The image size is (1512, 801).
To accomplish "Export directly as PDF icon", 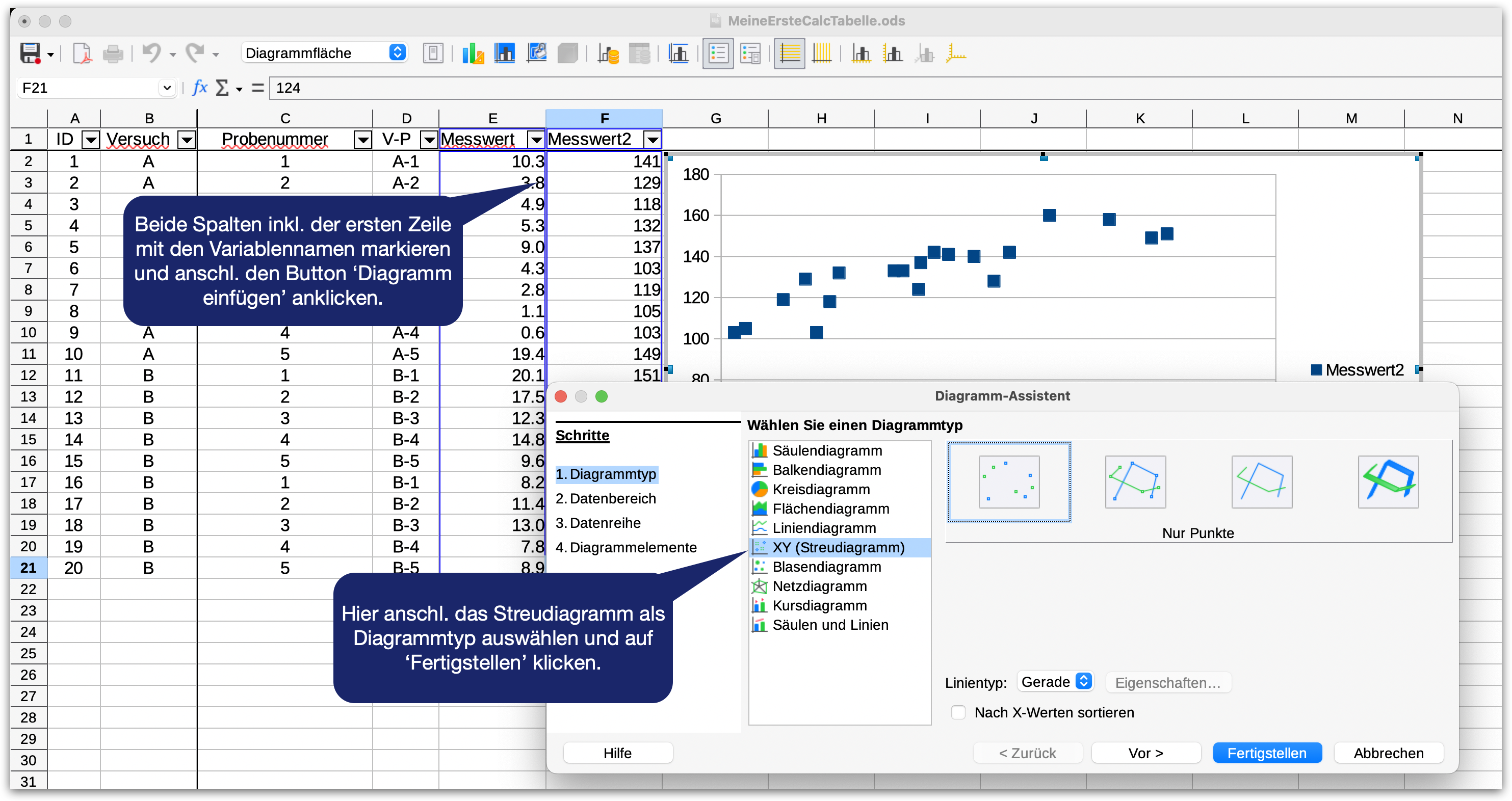I will click(x=82, y=54).
